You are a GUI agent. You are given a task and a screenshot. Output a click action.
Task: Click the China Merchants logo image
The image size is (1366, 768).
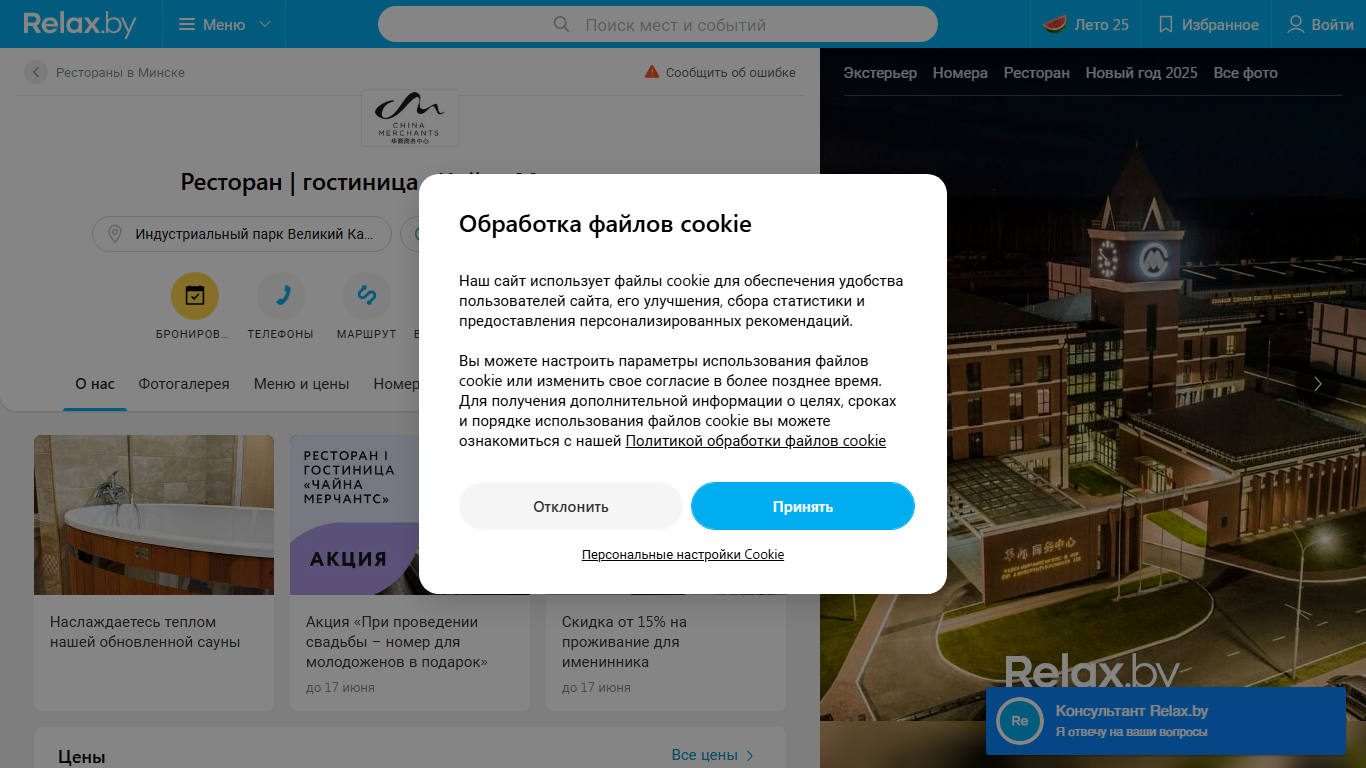coord(410,118)
